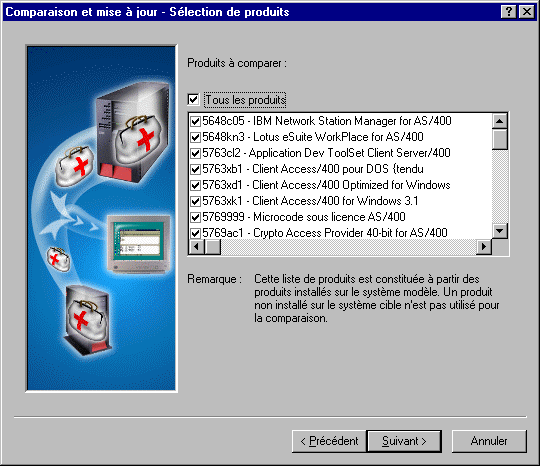Click the scroll down arrow in product list

500,231
